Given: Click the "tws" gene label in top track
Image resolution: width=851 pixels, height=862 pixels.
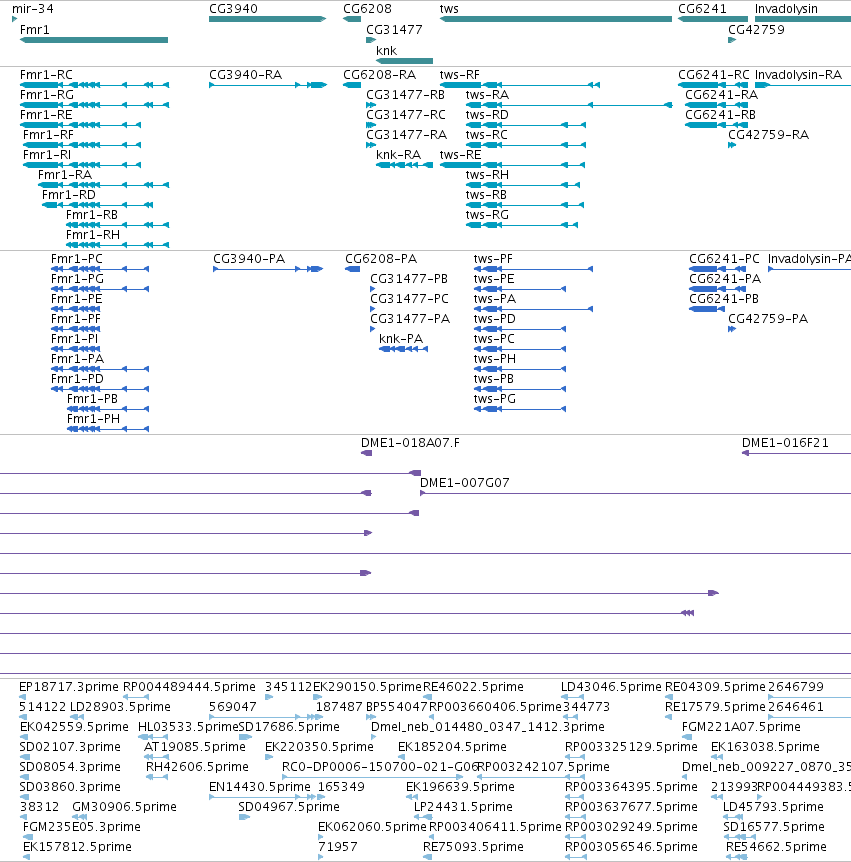Looking at the screenshot, I should tap(449, 9).
